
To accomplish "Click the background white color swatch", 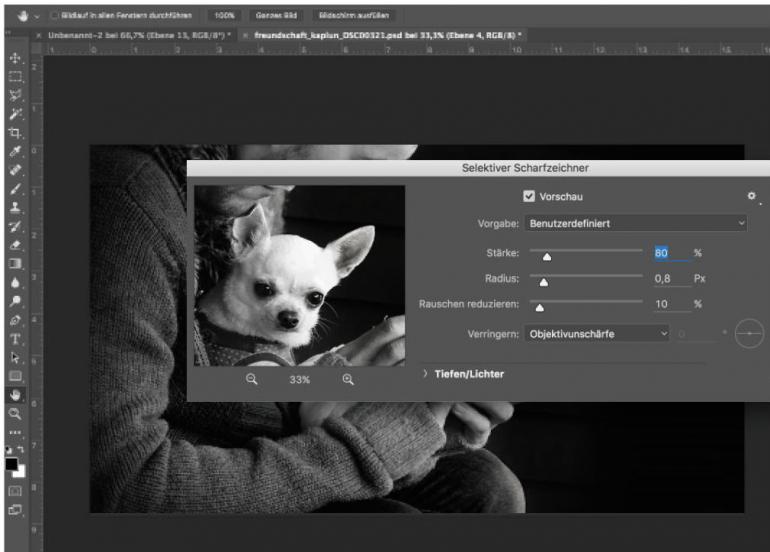I will pos(21,473).
